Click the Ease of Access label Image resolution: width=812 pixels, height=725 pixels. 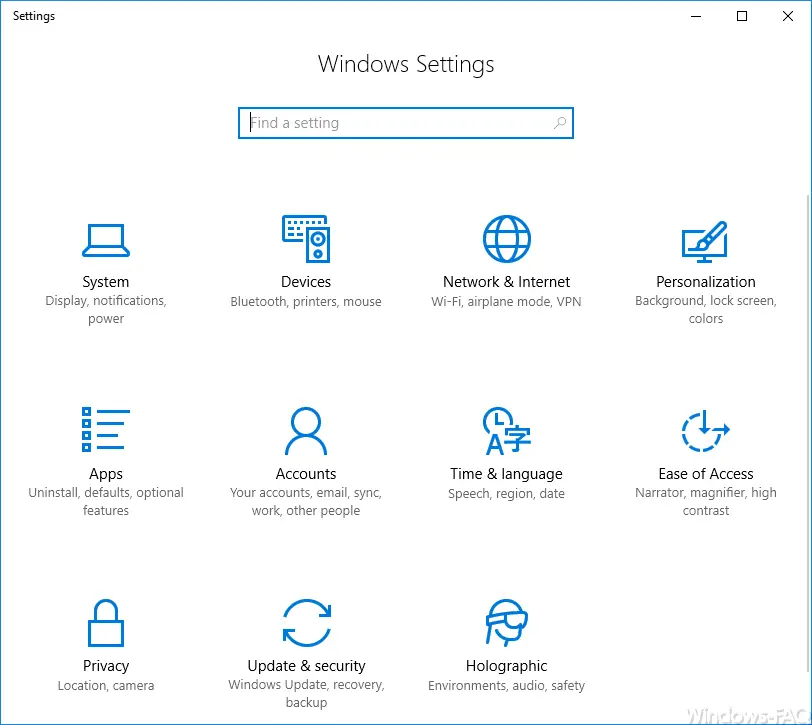pyautogui.click(x=705, y=474)
